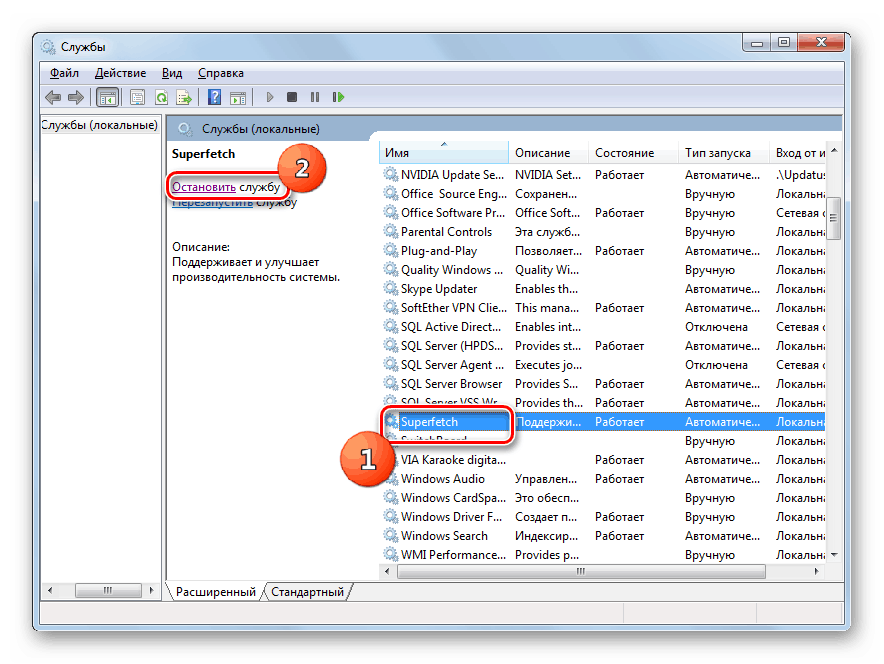Select the SQL Active Direct... service

603,326
